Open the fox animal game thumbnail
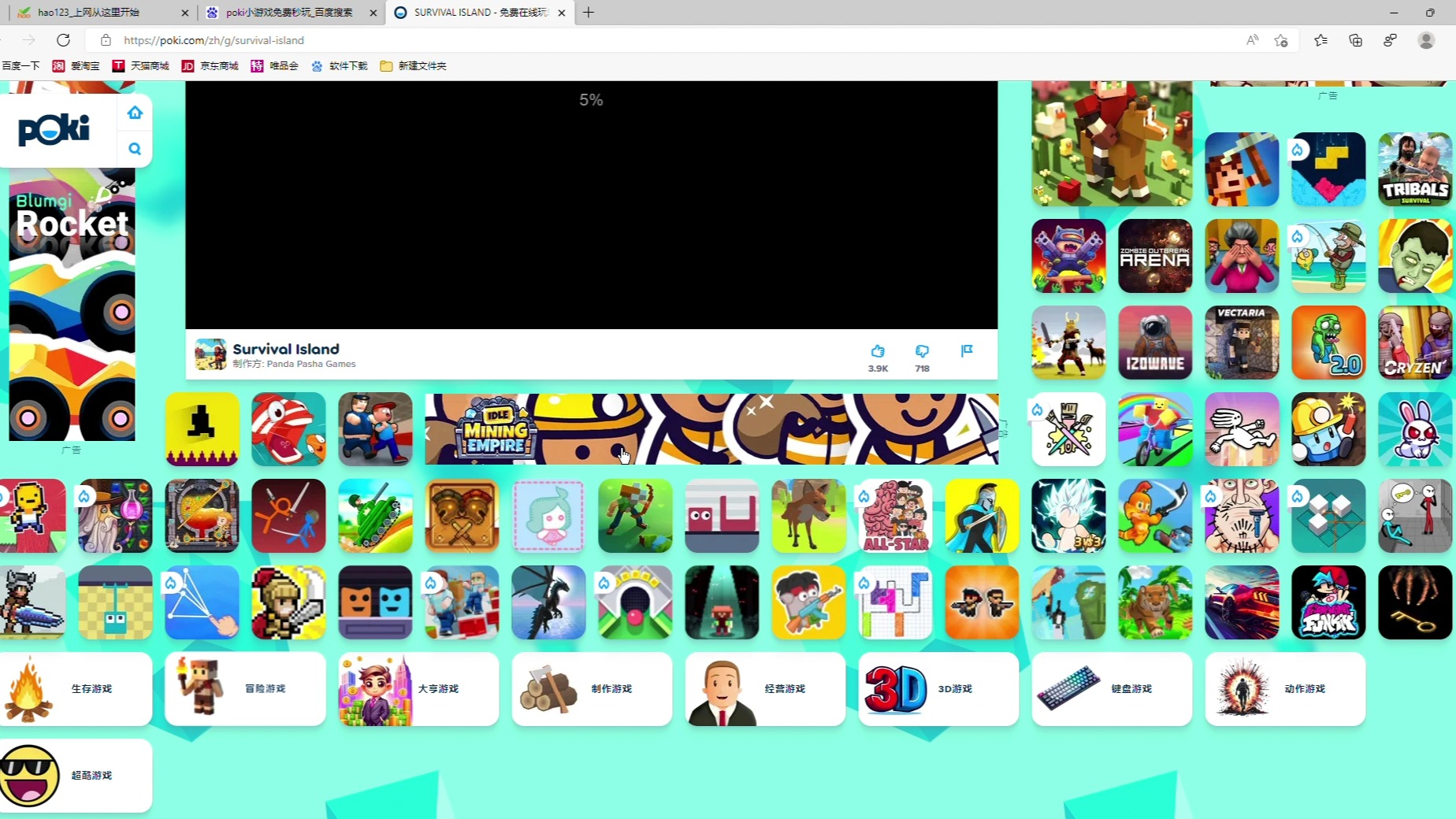The height and width of the screenshot is (819, 1456). tap(808, 516)
